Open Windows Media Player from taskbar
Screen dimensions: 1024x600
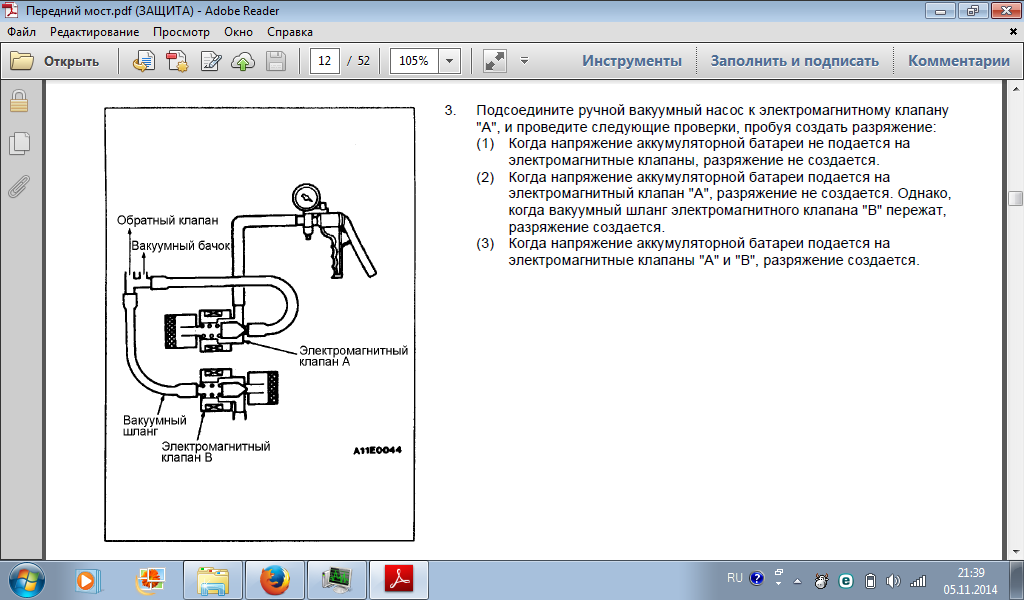(x=86, y=580)
